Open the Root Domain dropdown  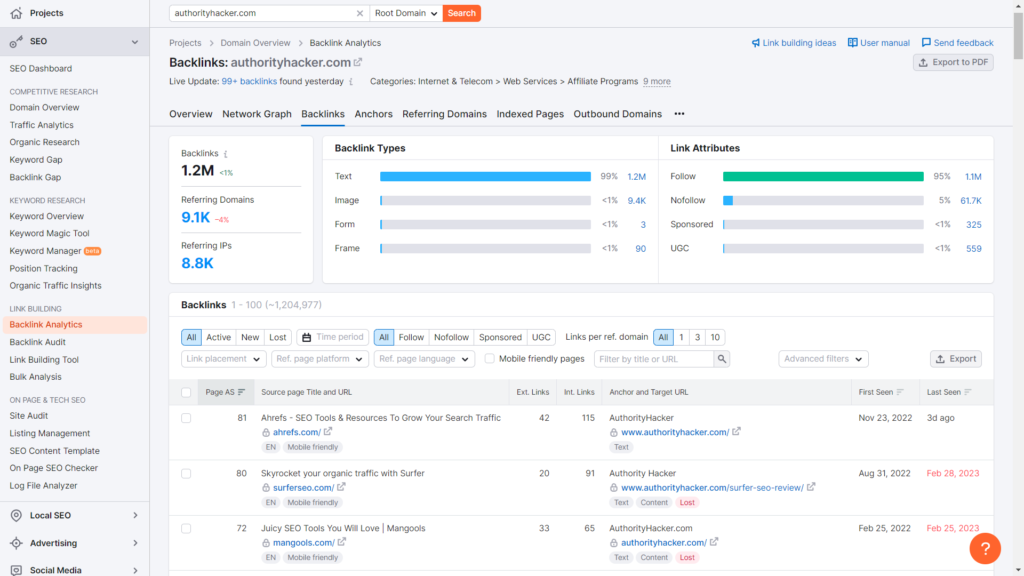(406, 13)
